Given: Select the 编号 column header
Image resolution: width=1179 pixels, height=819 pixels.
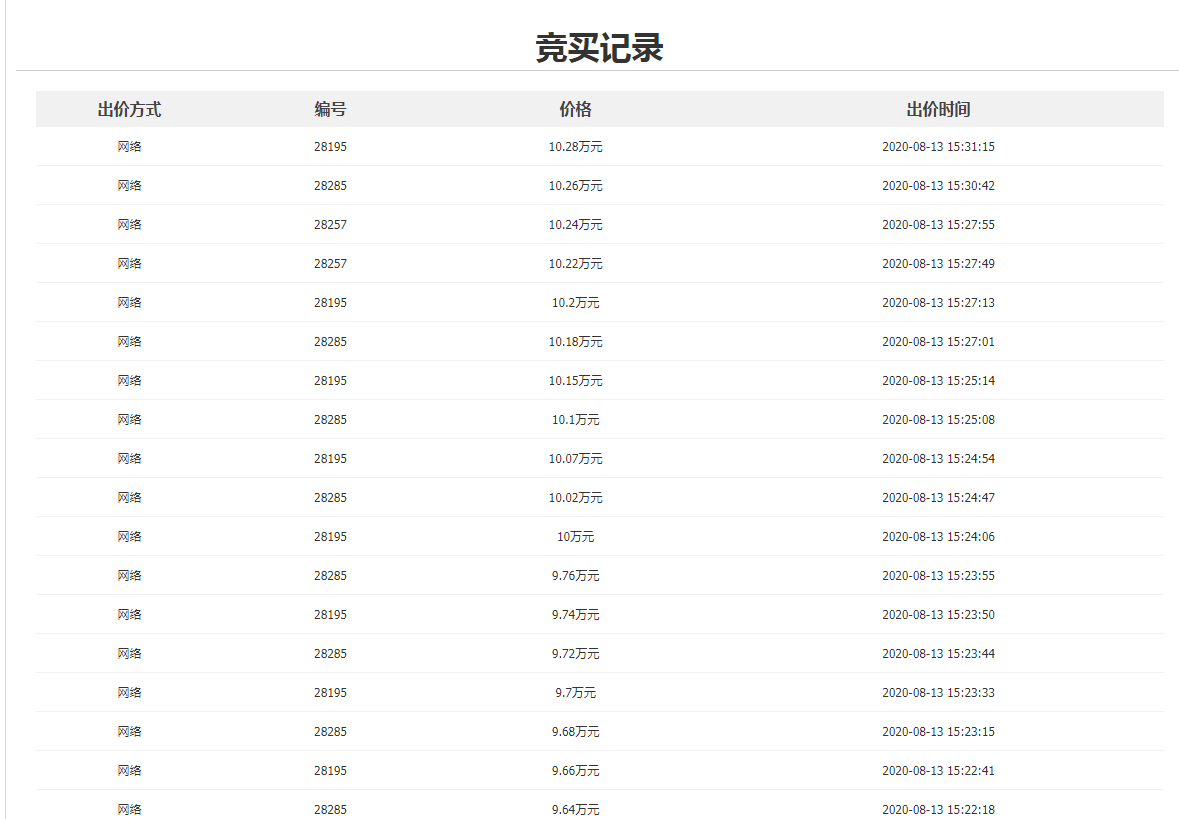Looking at the screenshot, I should click(x=330, y=109).
